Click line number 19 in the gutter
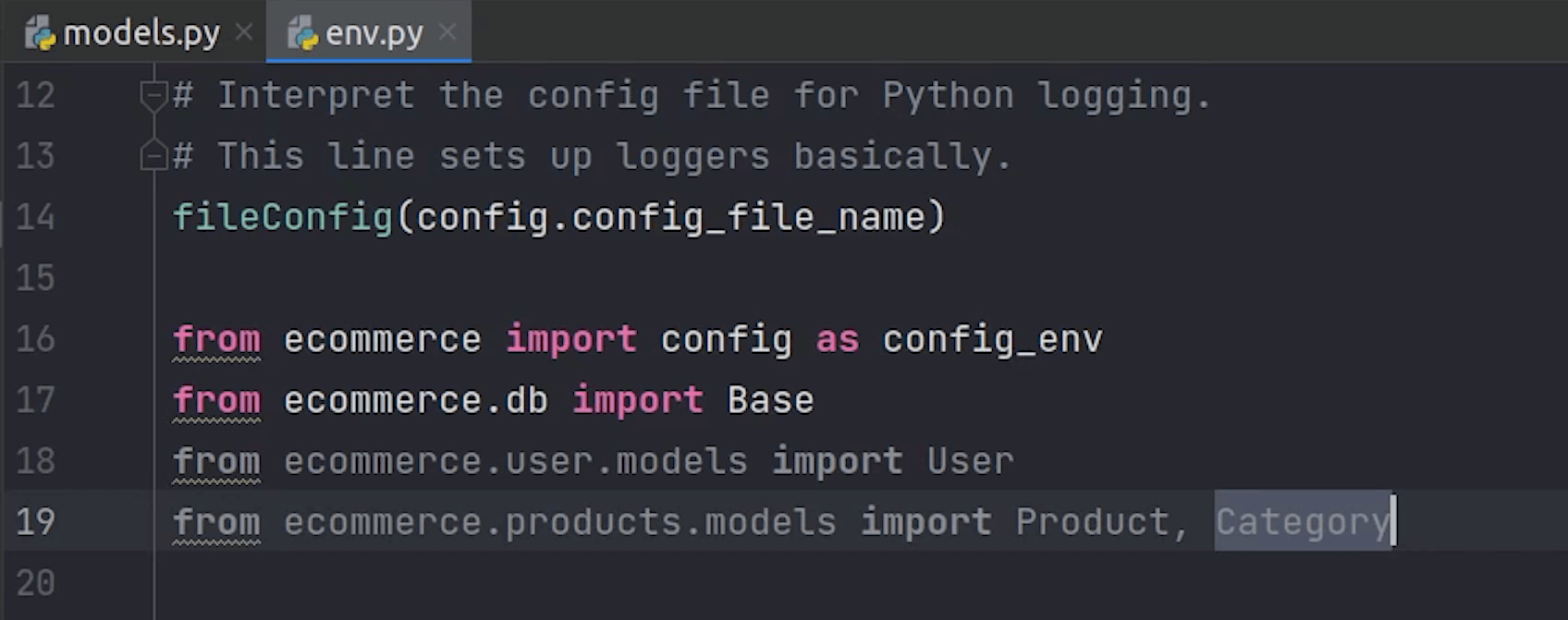Viewport: 1568px width, 620px height. tap(35, 522)
